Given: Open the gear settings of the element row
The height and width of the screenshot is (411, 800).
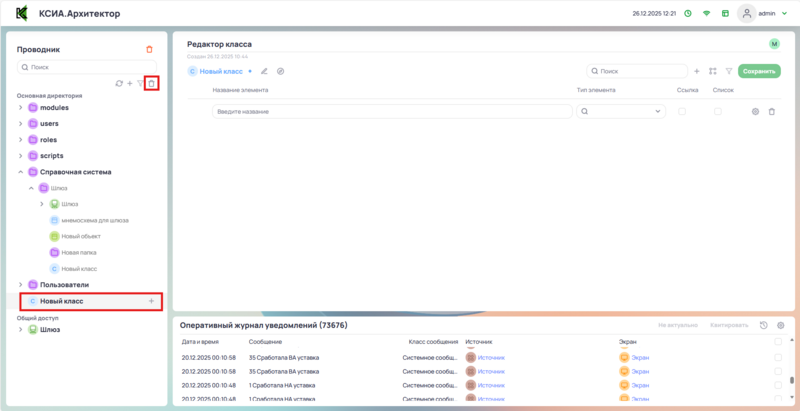Looking at the screenshot, I should (x=755, y=112).
